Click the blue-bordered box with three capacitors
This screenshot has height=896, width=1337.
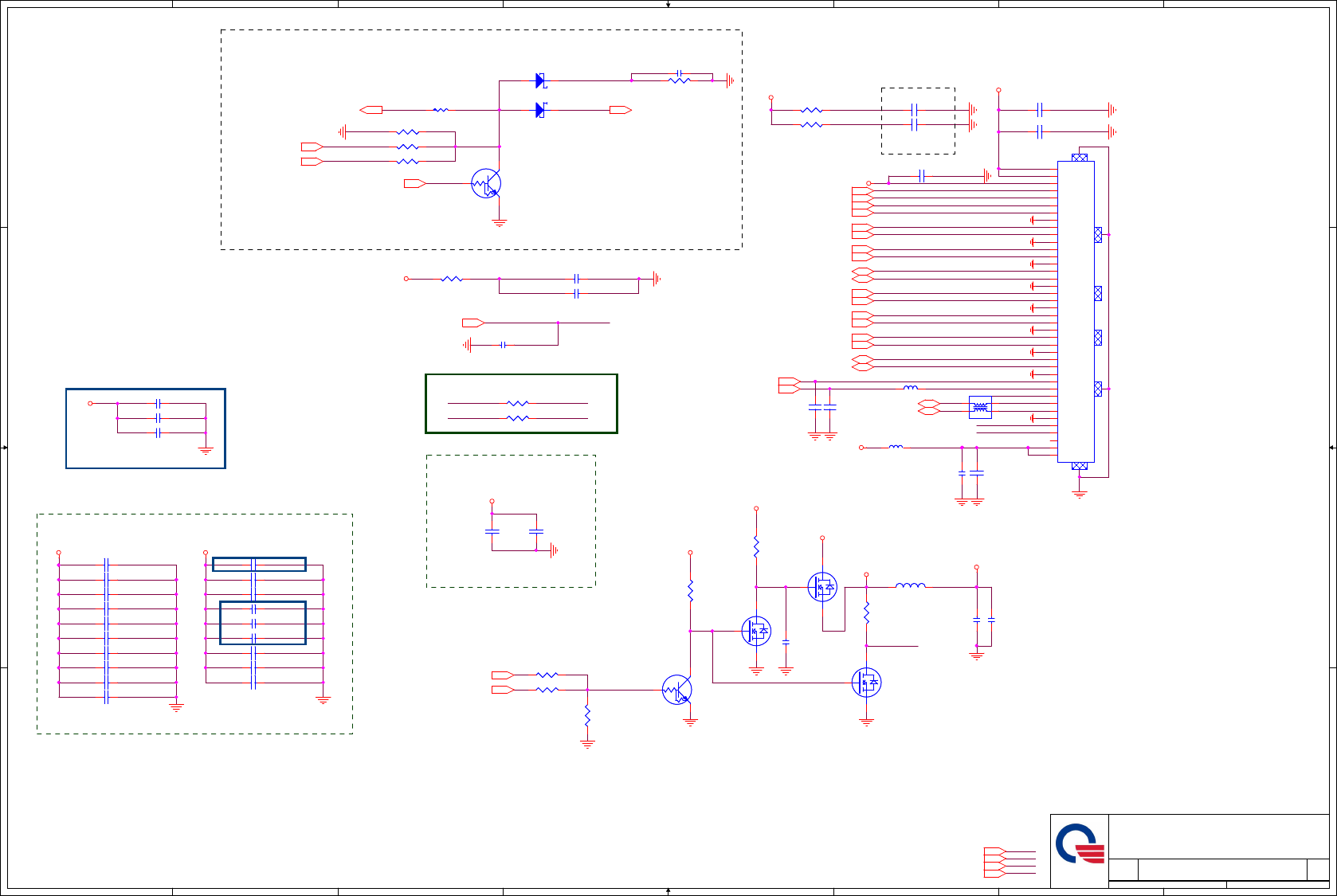point(146,428)
